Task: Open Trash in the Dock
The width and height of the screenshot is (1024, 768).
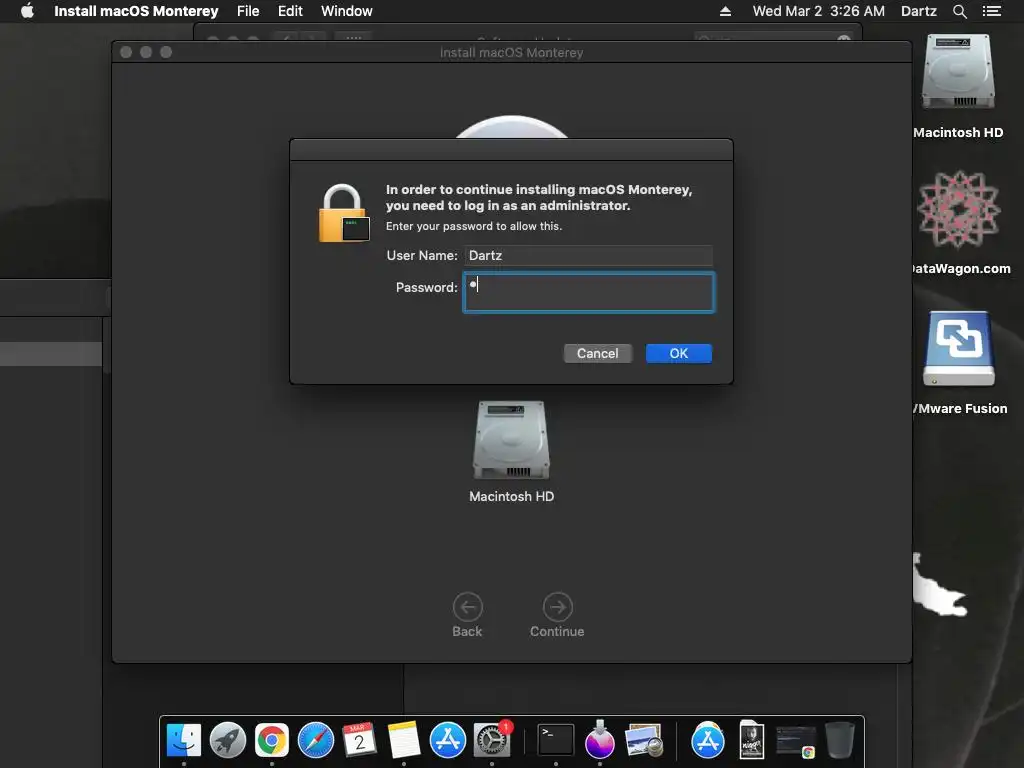Action: [x=839, y=741]
